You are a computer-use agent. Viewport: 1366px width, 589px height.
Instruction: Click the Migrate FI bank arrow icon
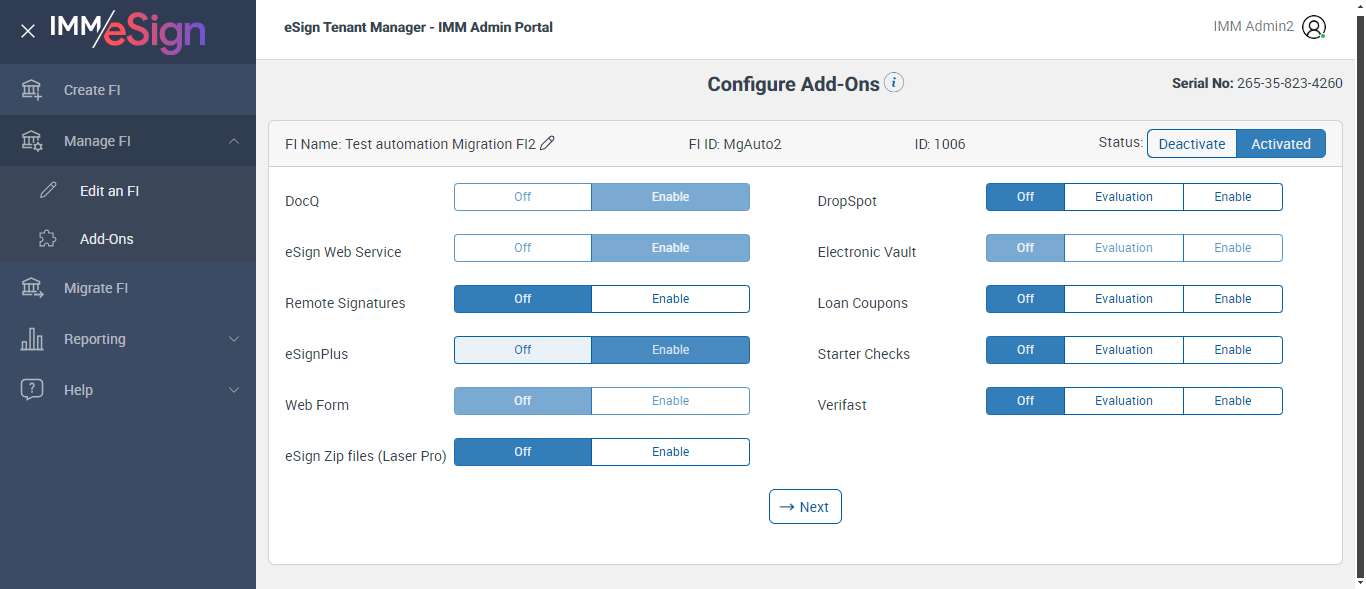click(x=32, y=288)
